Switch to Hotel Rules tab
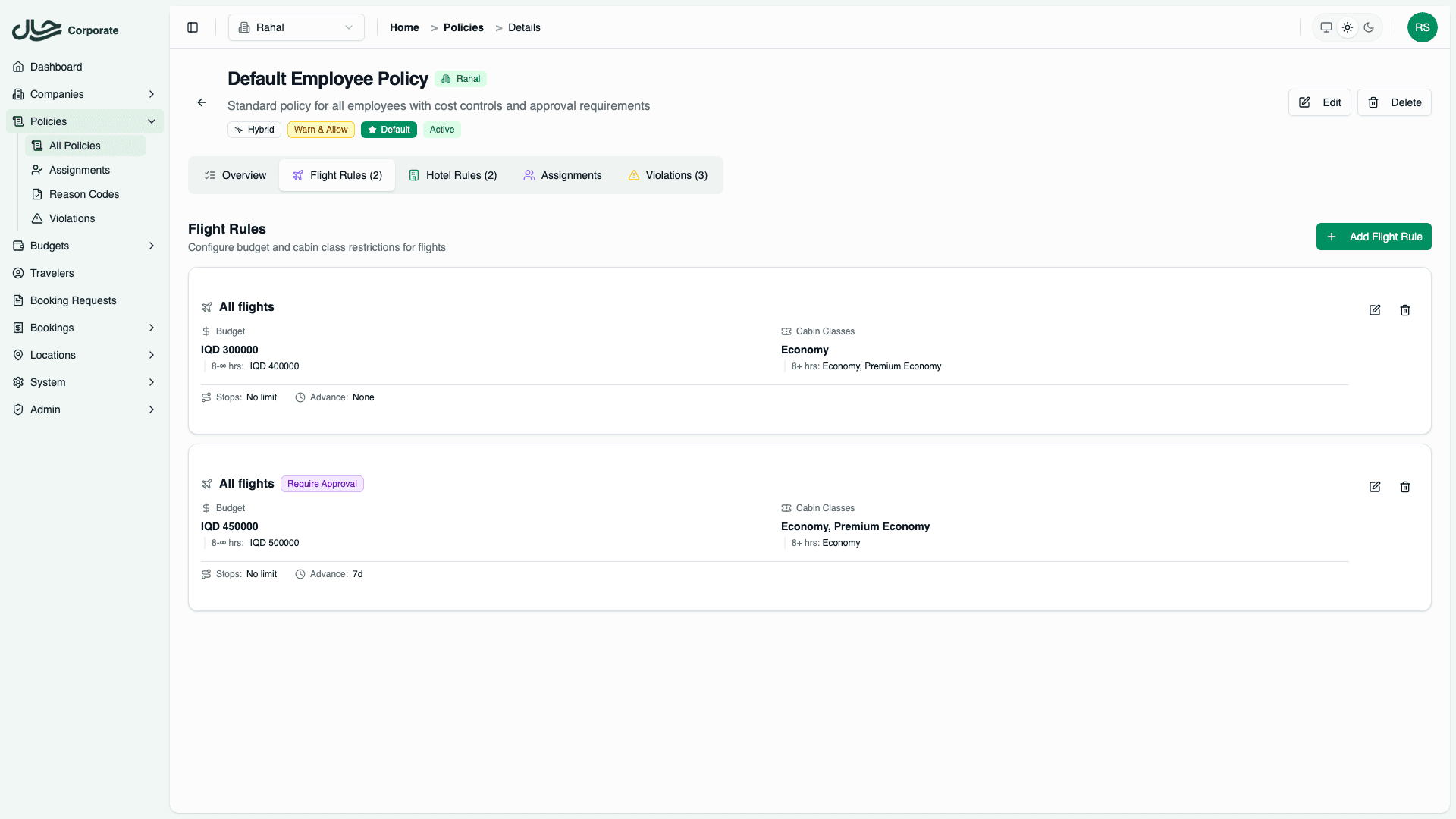1456x819 pixels. (453, 175)
